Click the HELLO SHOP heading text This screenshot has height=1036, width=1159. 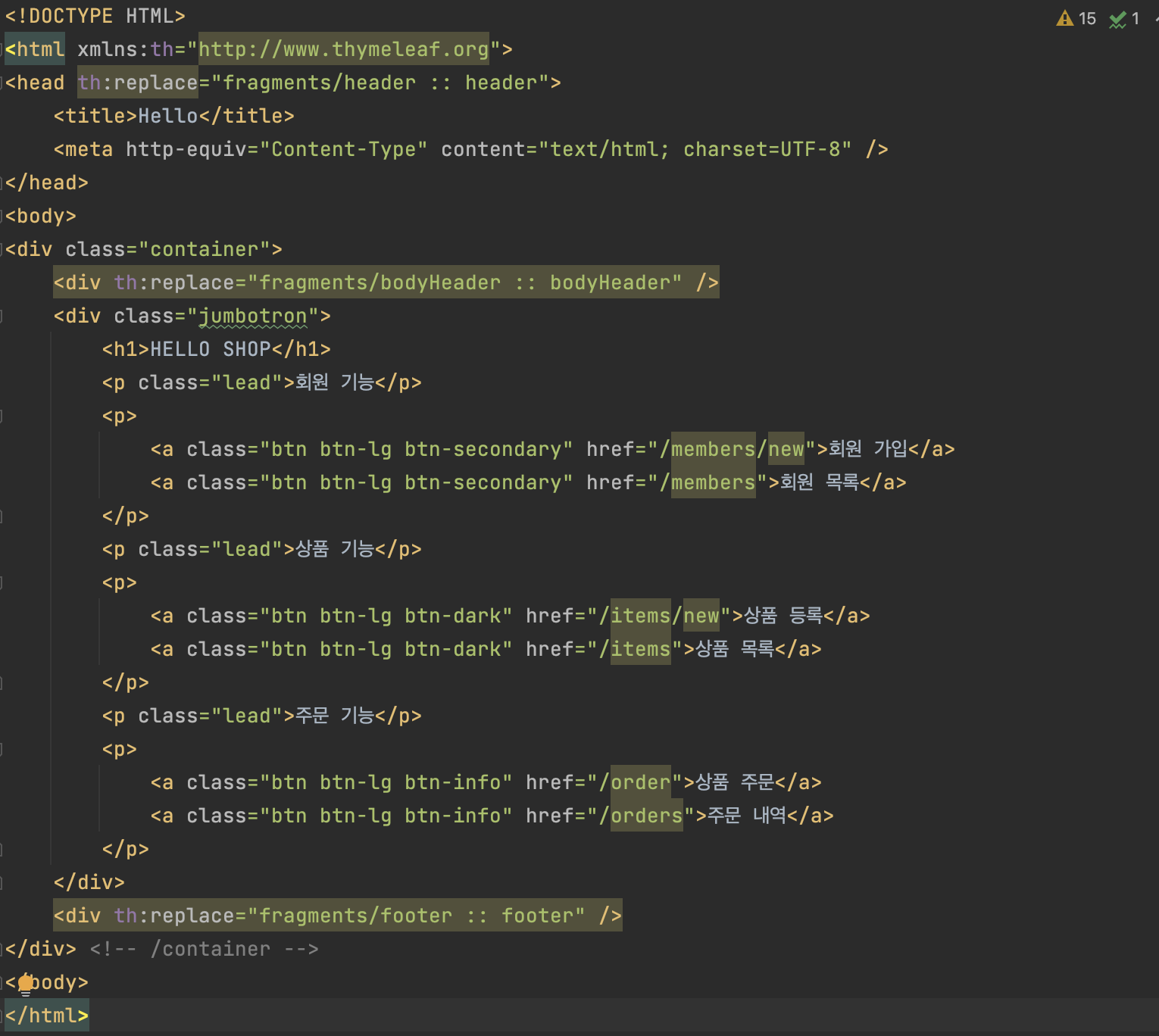(211, 349)
